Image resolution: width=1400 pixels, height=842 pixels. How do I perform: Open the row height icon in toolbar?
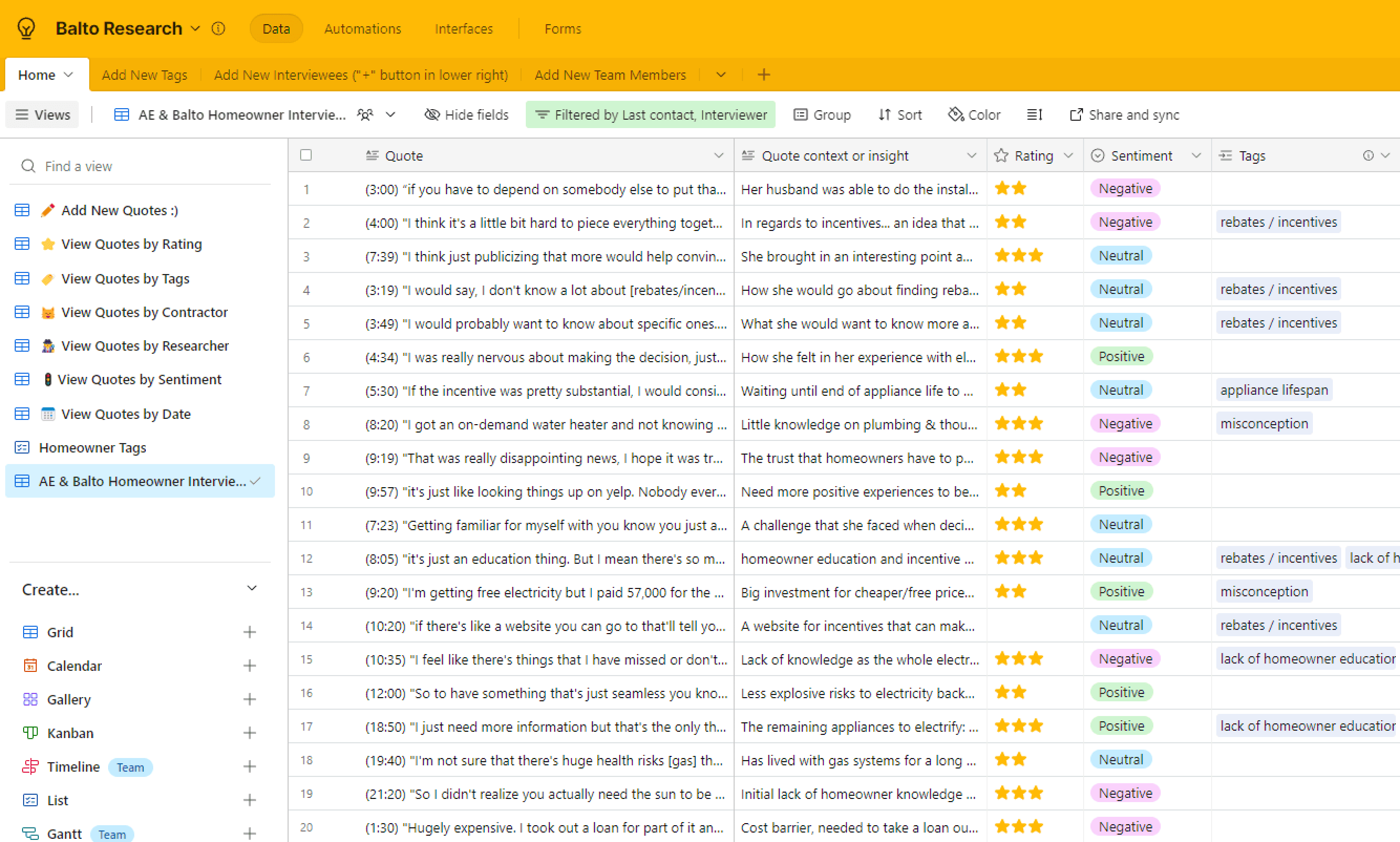point(1034,114)
